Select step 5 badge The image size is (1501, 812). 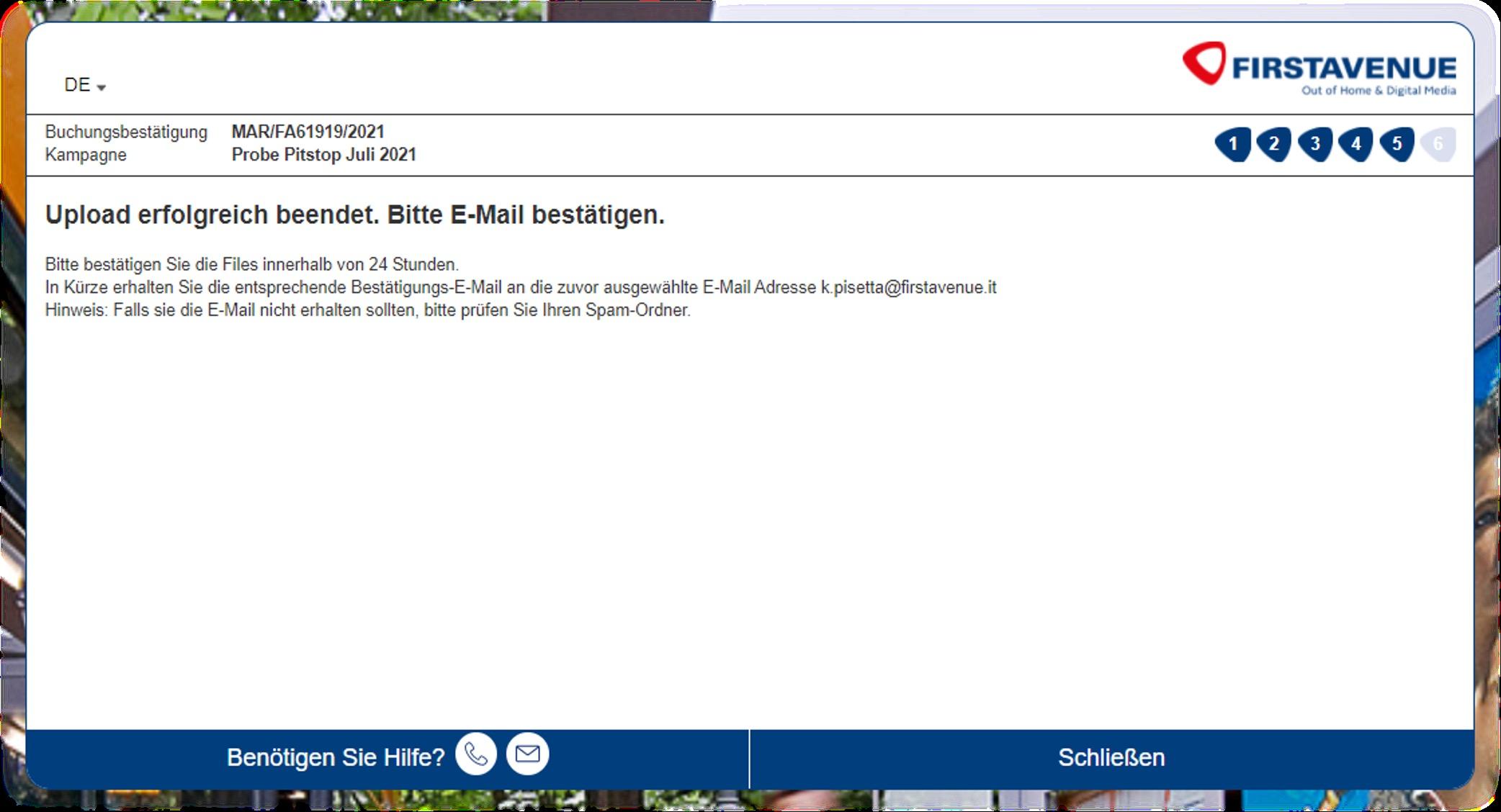1397,144
